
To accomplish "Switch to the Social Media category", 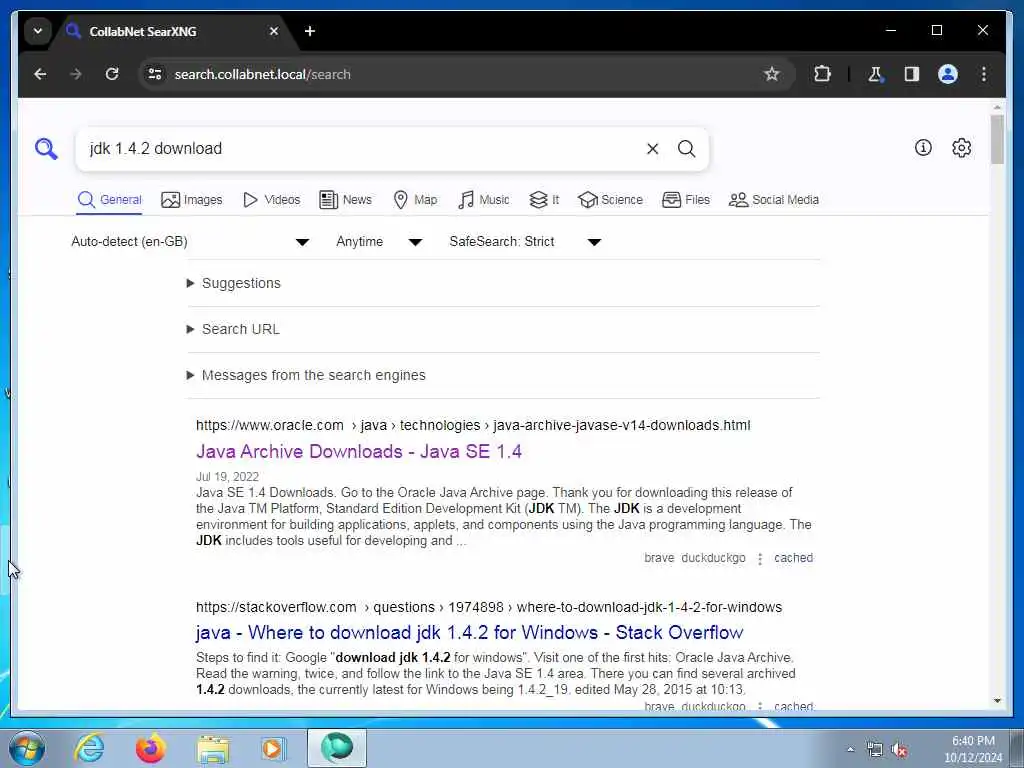I will coord(774,200).
